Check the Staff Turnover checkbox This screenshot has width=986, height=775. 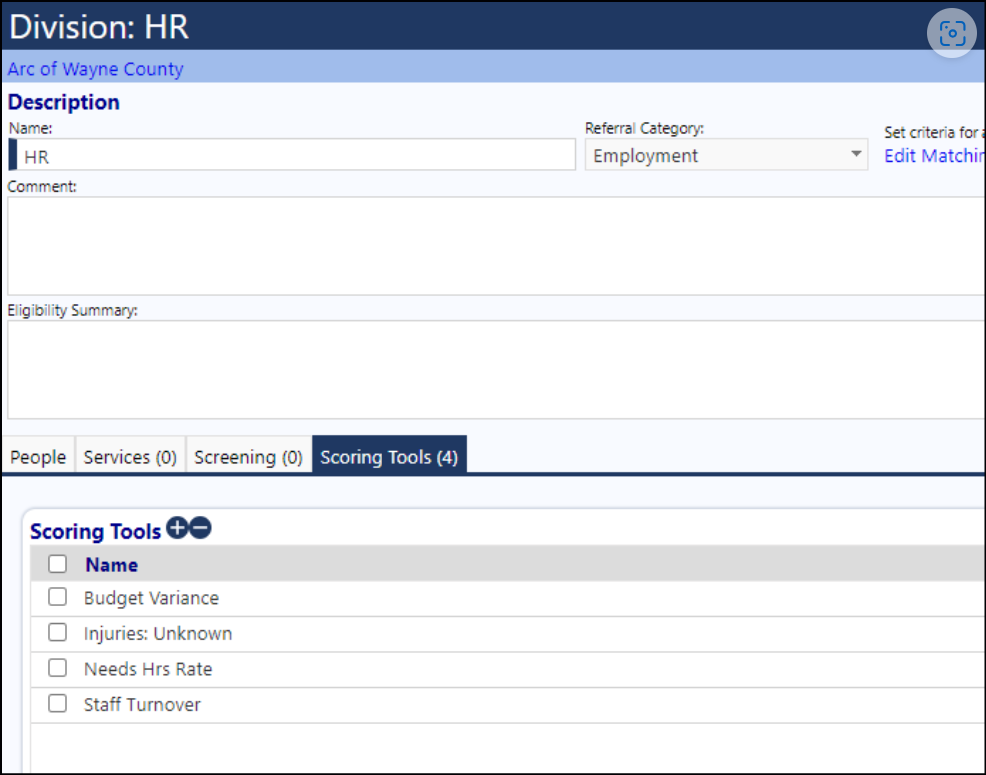(x=57, y=703)
